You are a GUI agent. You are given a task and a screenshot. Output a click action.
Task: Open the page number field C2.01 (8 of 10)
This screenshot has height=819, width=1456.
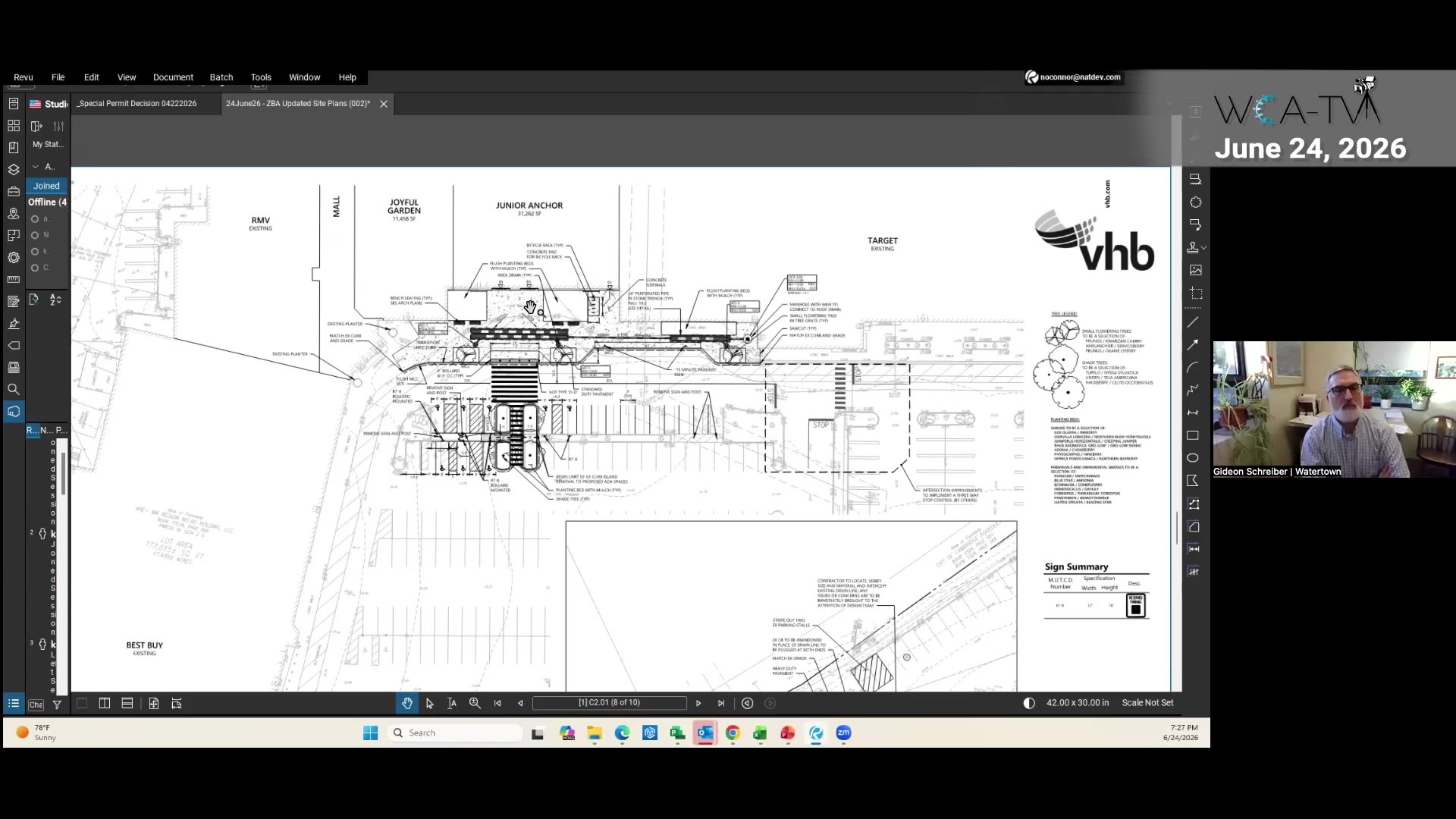pyautogui.click(x=610, y=703)
